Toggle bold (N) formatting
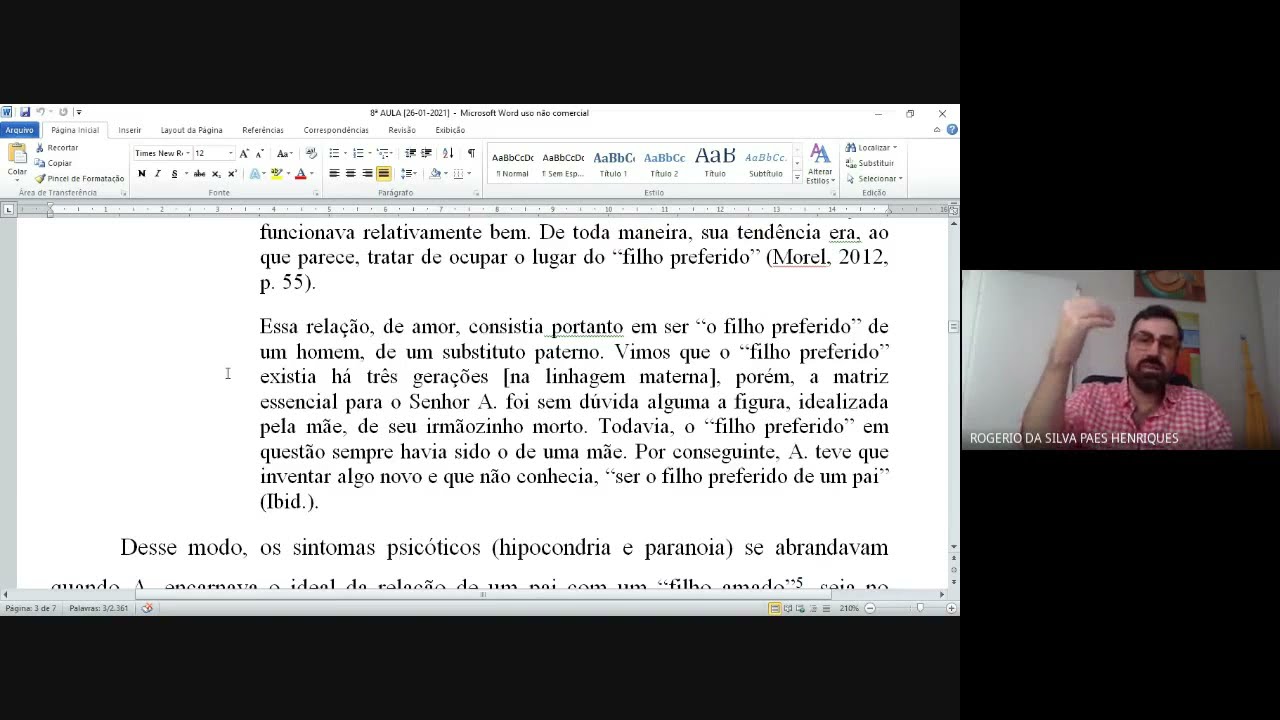This screenshot has width=1280, height=720. [x=141, y=174]
